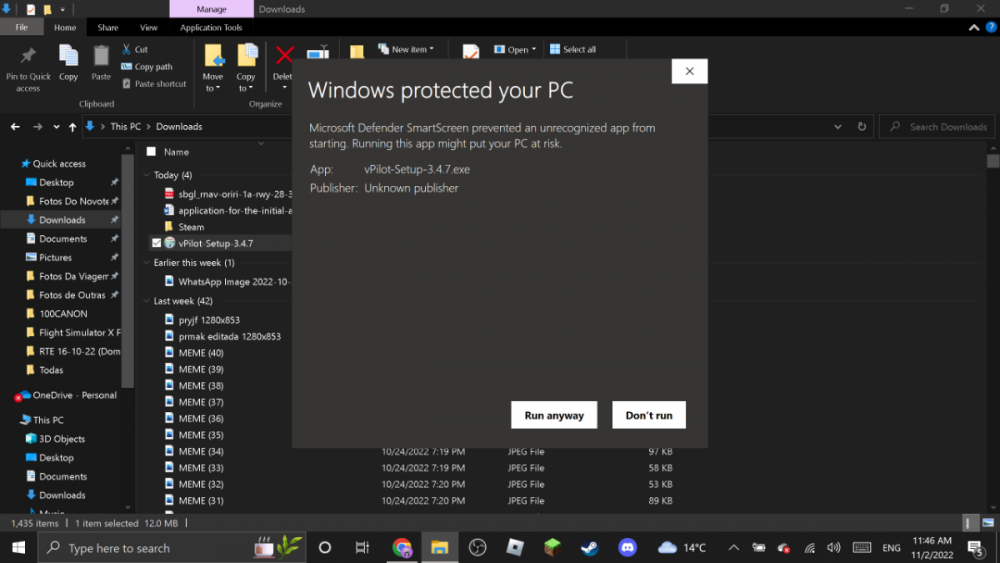Collapse the Last week (42) group
Viewport: 1000px width, 563px height.
point(147,301)
